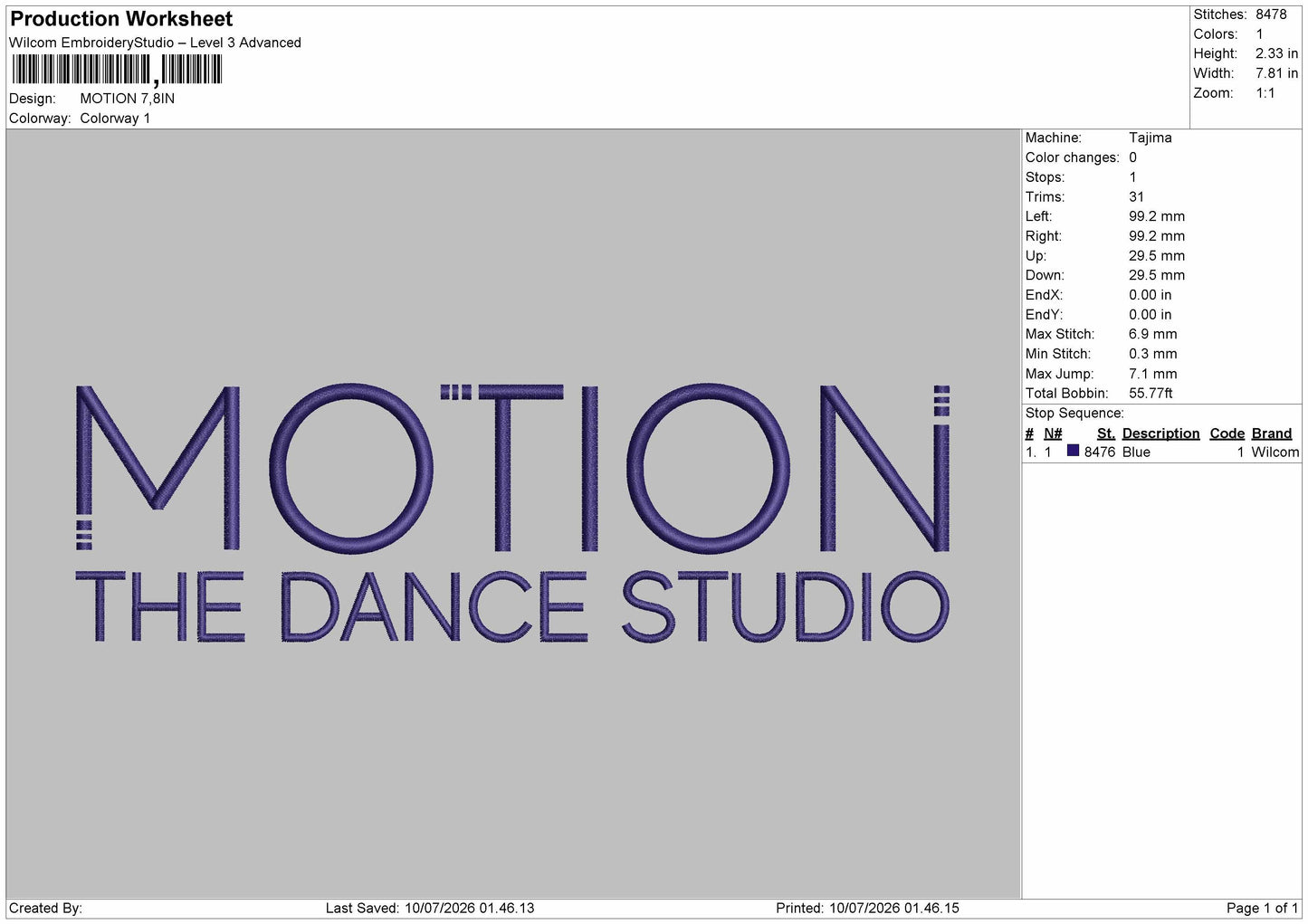
Task: Click the 'Description' column header
Action: tap(1160, 433)
